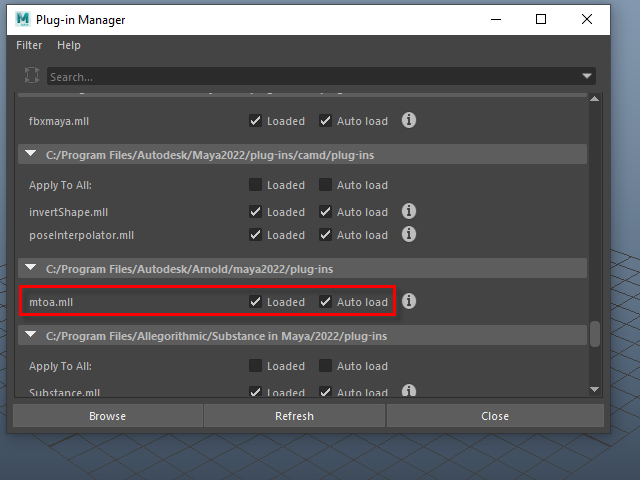640x480 pixels.
Task: Click the Maya logo in title bar
Action: coord(24,20)
